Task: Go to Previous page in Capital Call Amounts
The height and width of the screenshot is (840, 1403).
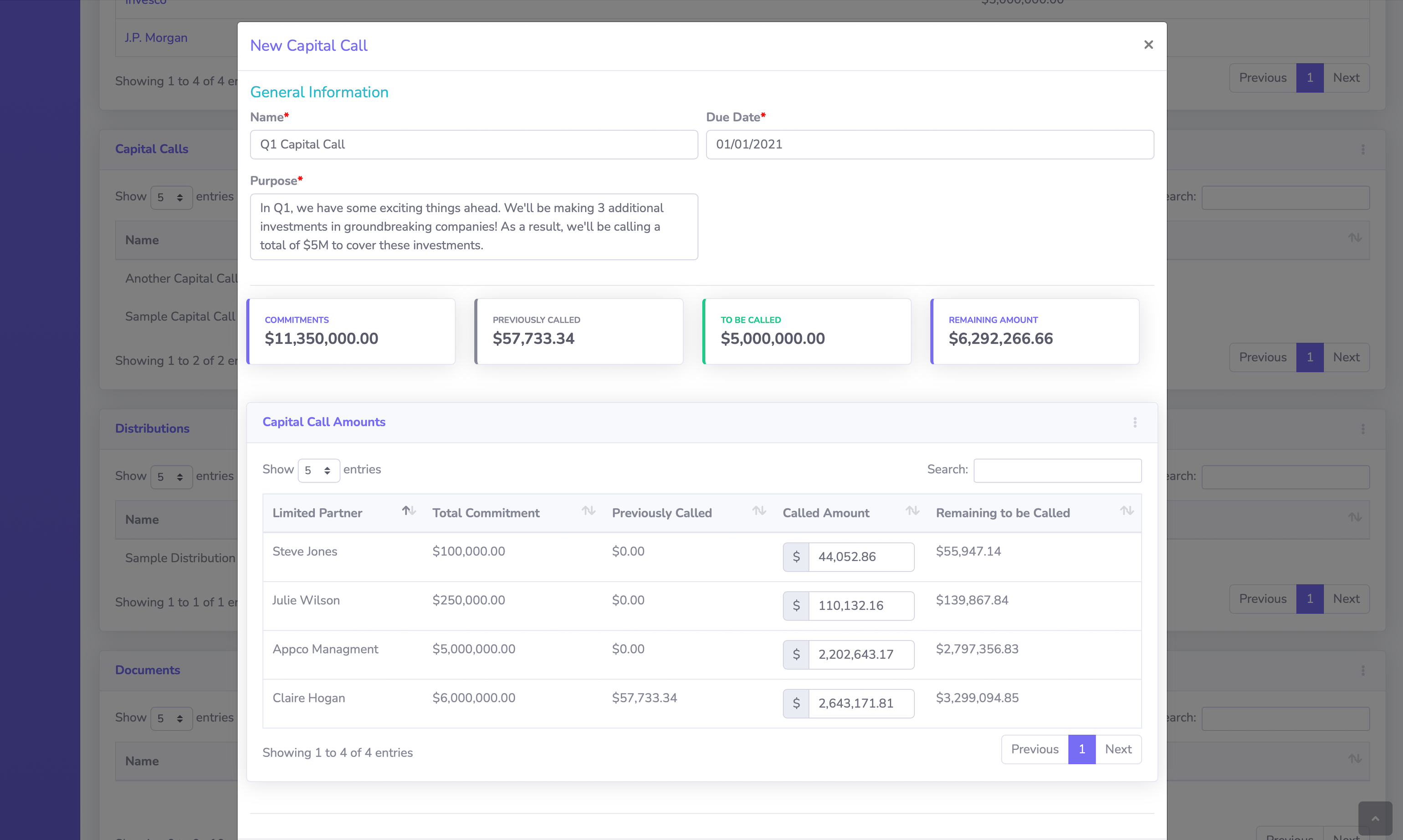Action: click(1034, 749)
